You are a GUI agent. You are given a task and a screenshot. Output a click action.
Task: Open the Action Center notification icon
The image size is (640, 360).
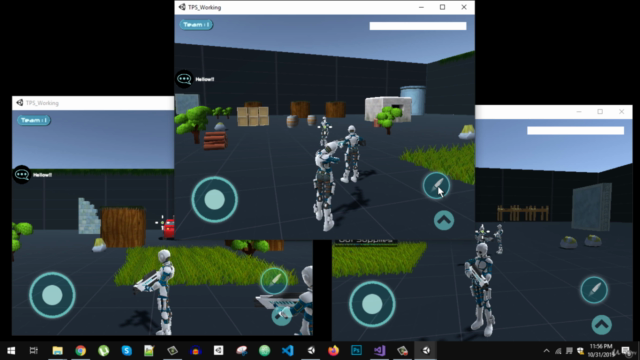(626, 351)
